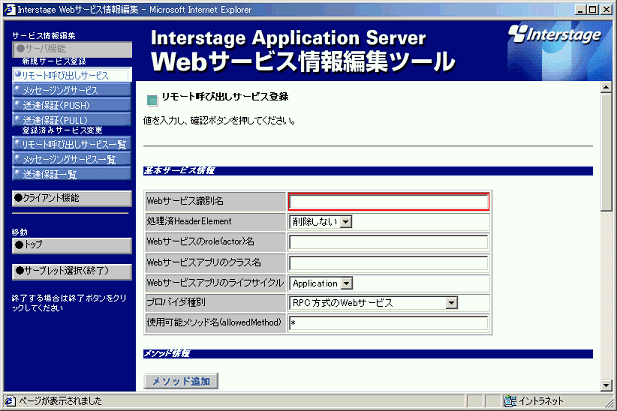617x411 pixels.
Task: Focus the Webサービスのrole(actor)名 input field
Action: [389, 242]
